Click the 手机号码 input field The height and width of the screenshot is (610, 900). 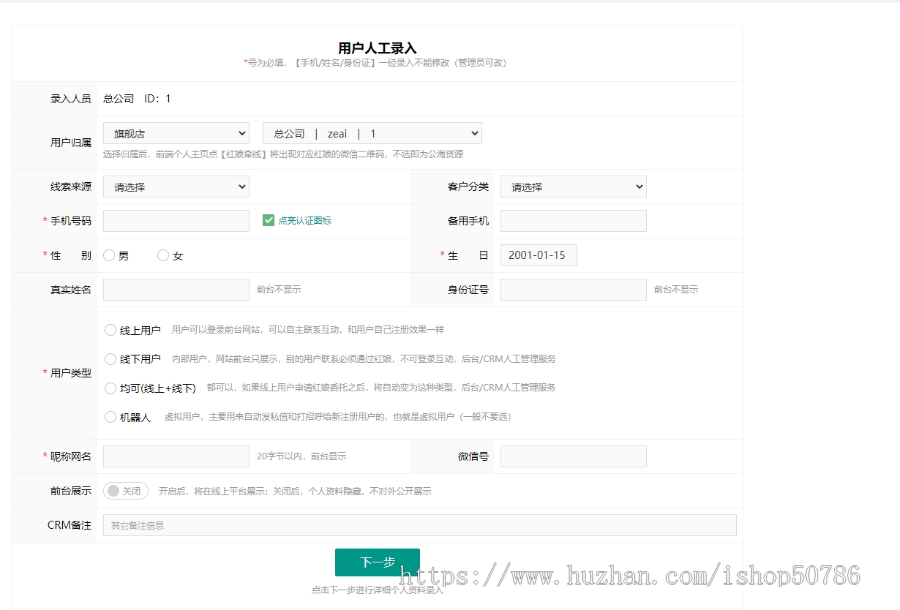(176, 221)
